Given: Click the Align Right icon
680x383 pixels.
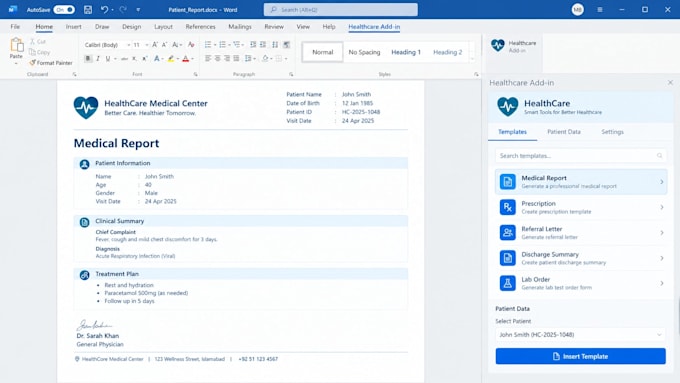Looking at the screenshot, I should tap(227, 59).
